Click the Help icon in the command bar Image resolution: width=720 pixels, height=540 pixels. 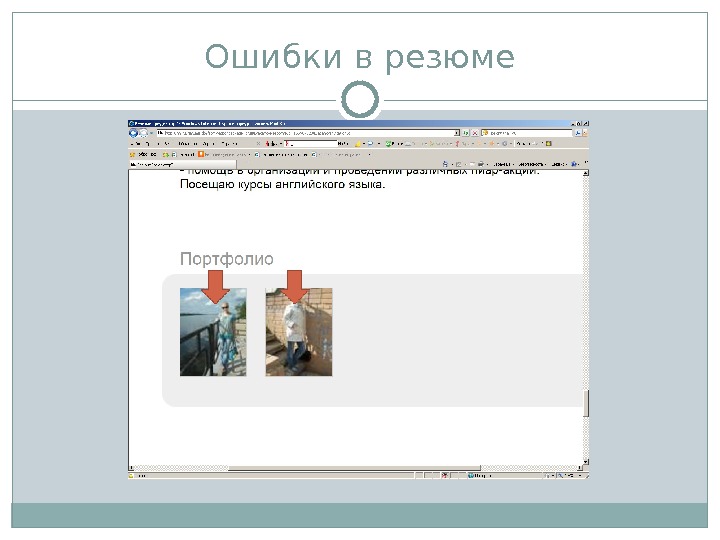[x=574, y=164]
